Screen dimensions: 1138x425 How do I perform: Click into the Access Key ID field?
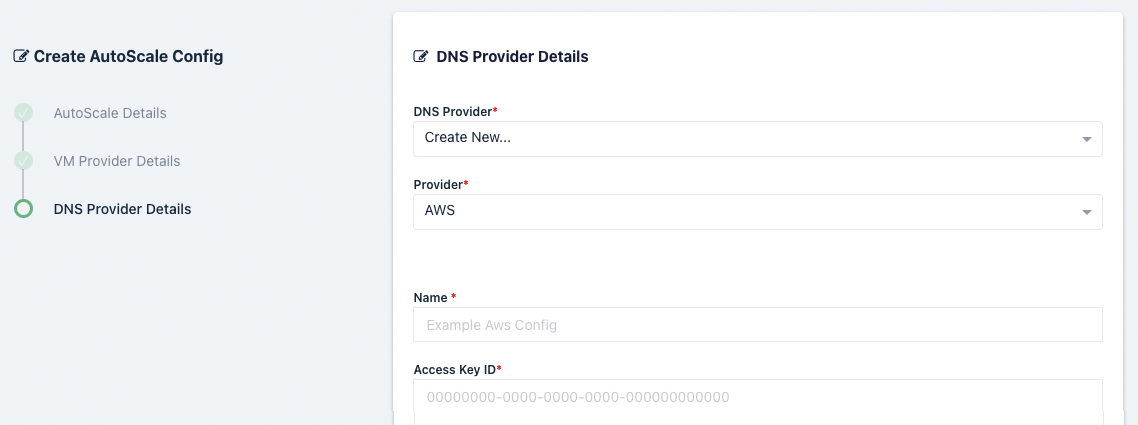[757, 398]
